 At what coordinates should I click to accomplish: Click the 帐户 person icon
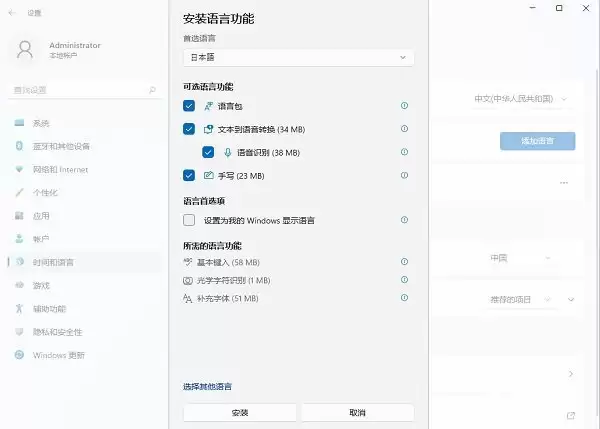(x=19, y=238)
